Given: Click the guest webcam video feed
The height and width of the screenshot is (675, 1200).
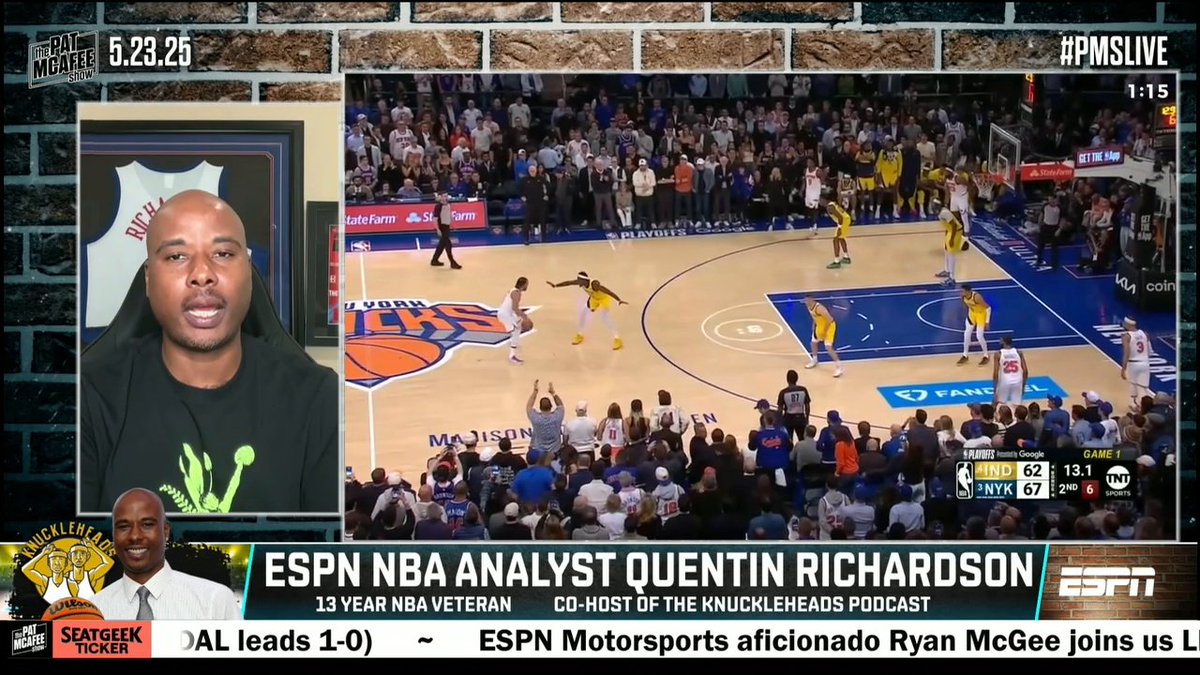Looking at the screenshot, I should [x=209, y=308].
